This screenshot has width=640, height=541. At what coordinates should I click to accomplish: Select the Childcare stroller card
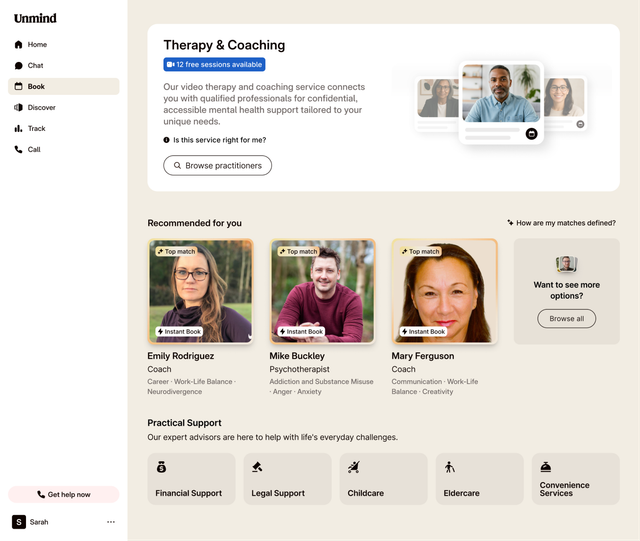(x=383, y=478)
